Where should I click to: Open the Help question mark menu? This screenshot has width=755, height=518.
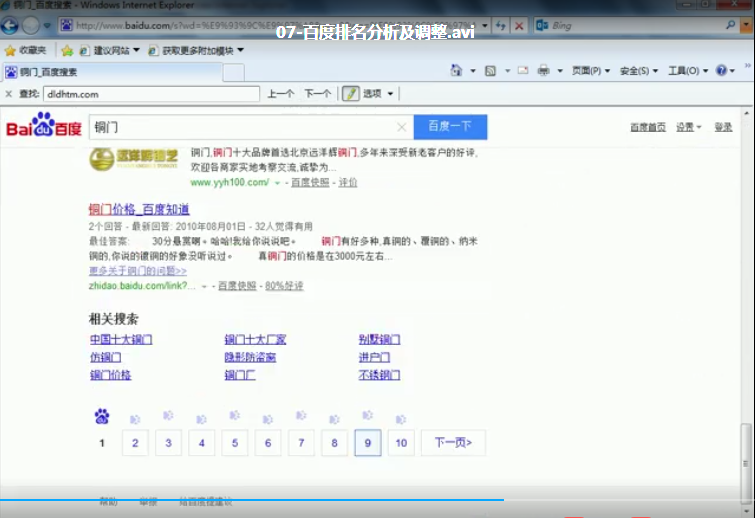[x=725, y=71]
